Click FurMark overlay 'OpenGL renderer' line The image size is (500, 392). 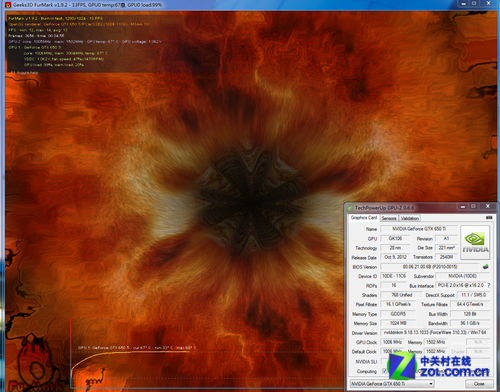(79, 24)
